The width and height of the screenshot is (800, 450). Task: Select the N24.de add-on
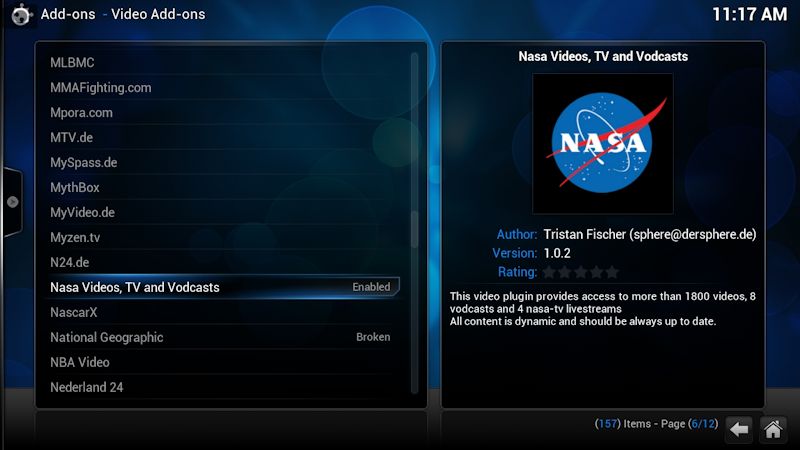(224, 263)
